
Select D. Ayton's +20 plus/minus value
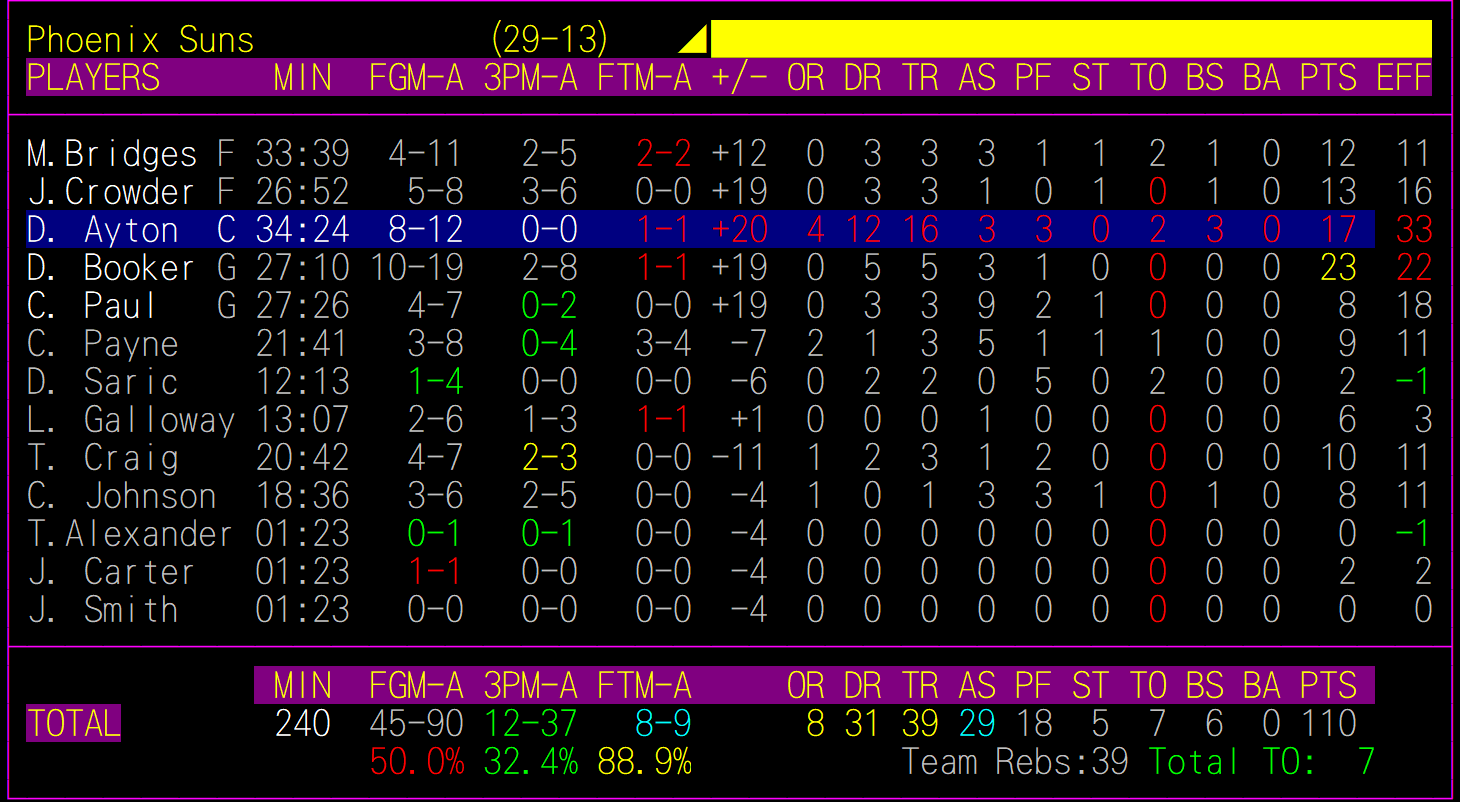pos(740,230)
